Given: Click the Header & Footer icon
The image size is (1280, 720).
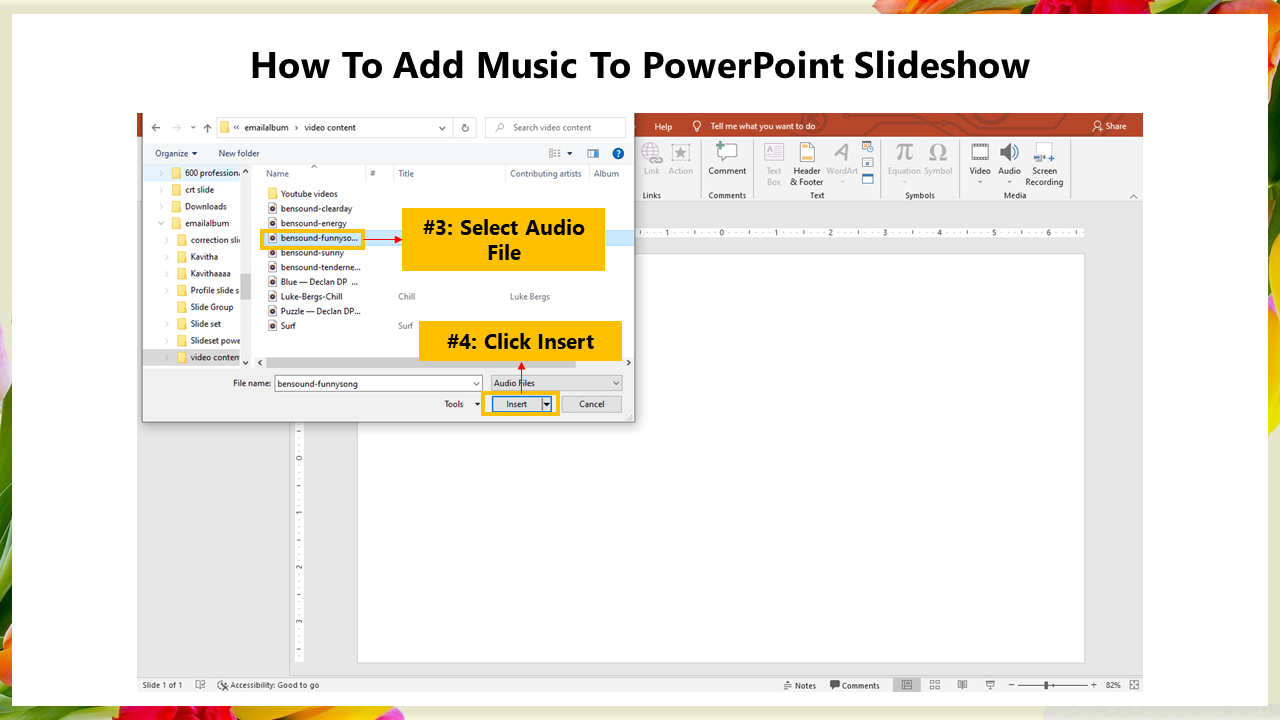Looking at the screenshot, I should tap(807, 152).
